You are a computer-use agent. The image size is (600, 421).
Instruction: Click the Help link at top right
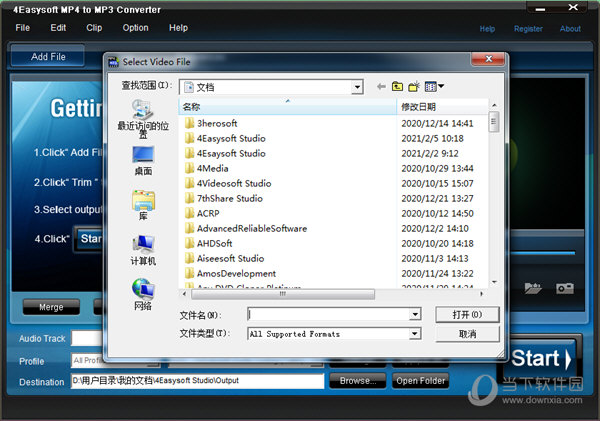487,29
